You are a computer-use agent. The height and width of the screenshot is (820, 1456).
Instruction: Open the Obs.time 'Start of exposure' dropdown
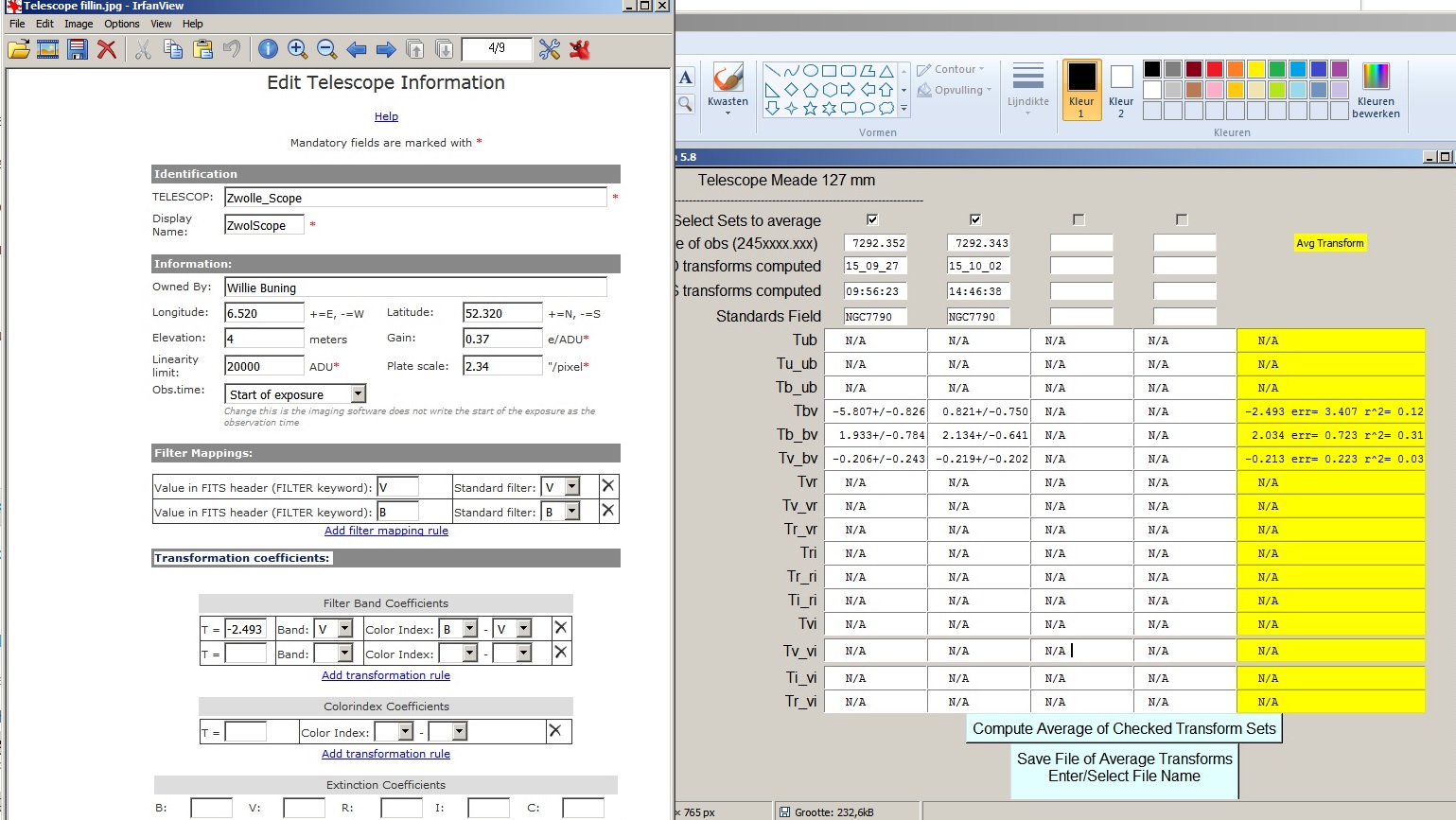coord(358,394)
